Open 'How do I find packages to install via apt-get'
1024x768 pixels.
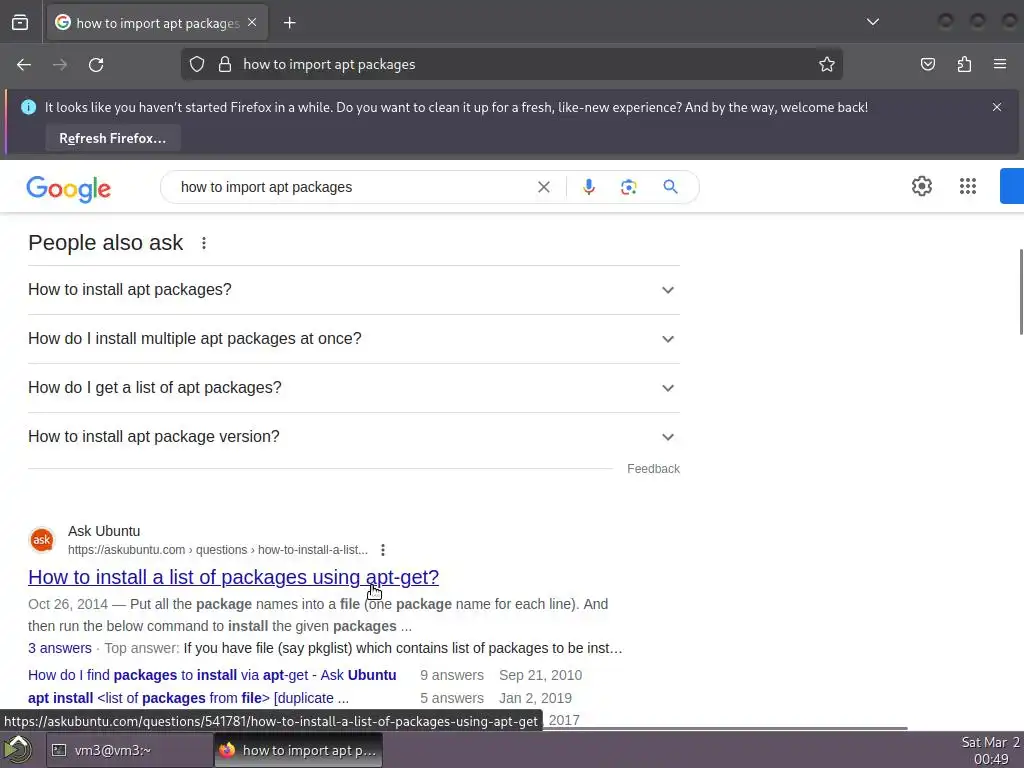pyautogui.click(x=212, y=675)
